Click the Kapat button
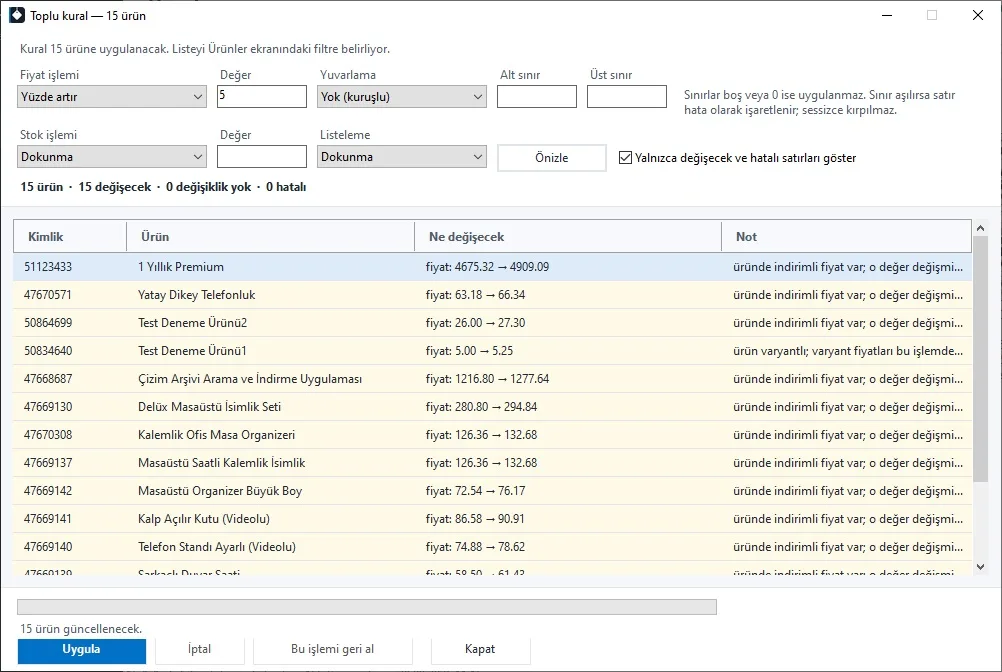 point(480,650)
